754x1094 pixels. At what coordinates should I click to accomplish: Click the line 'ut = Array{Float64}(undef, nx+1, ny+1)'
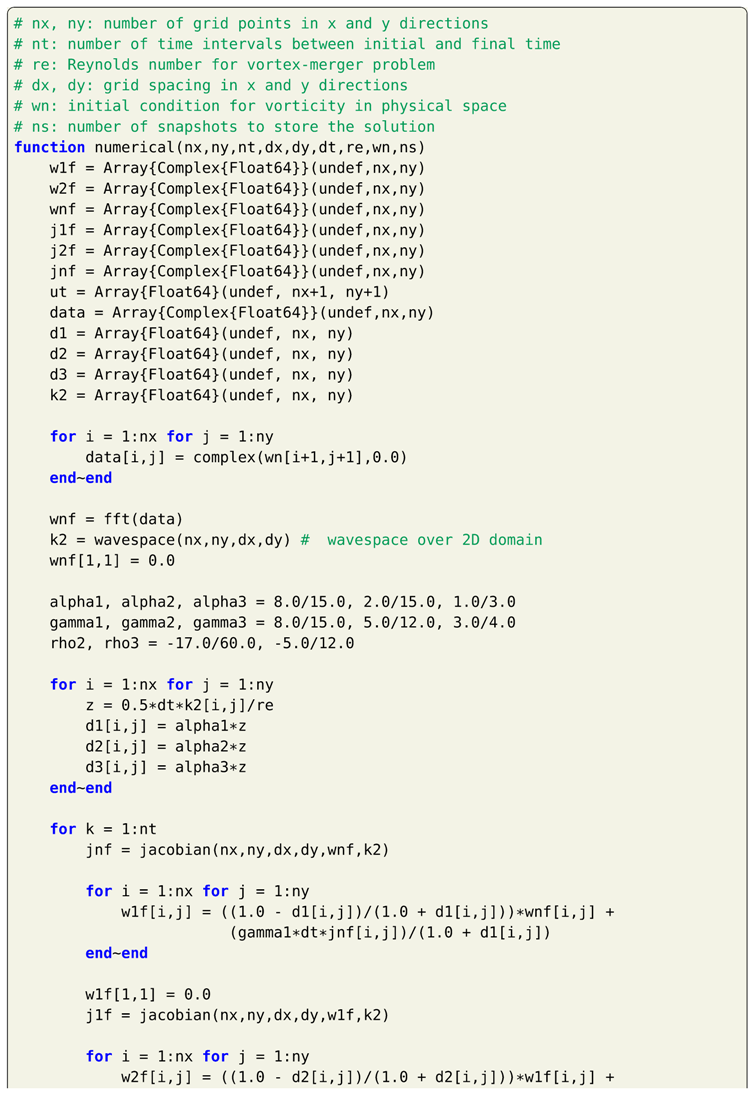point(220,292)
